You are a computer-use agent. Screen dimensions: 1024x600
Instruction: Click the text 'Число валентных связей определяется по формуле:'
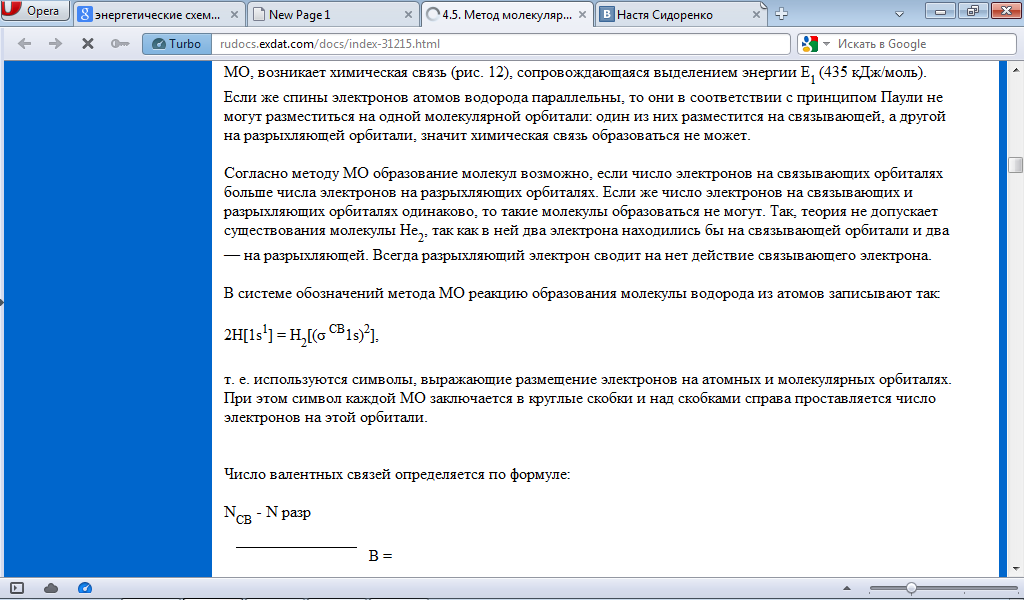coord(397,474)
